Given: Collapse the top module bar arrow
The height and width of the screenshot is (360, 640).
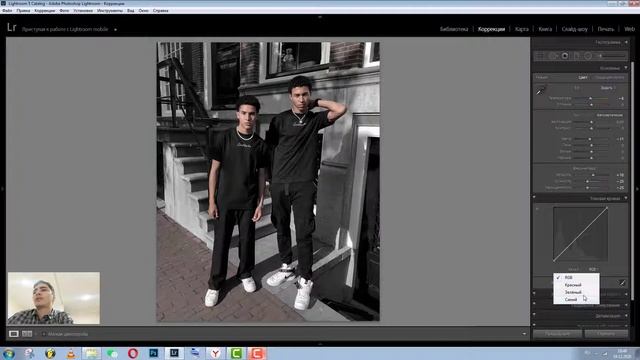Looking at the screenshot, I should [x=320, y=17].
